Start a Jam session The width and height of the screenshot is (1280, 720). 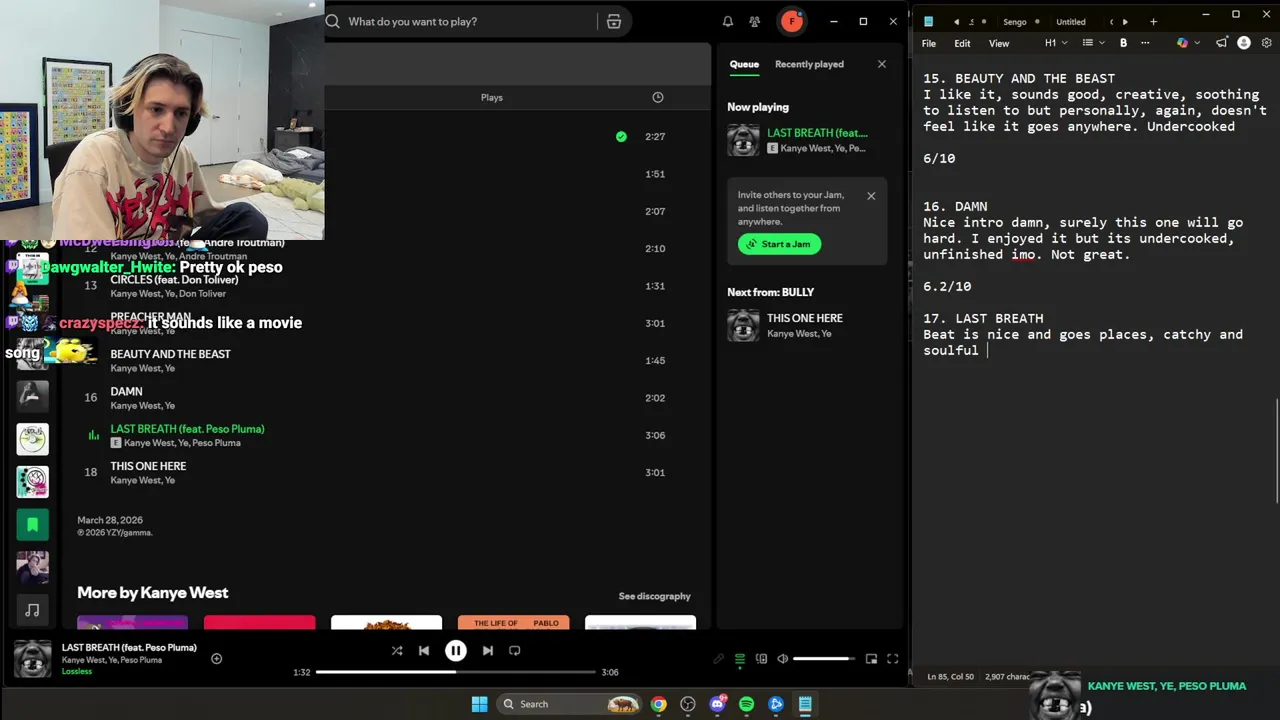[779, 244]
